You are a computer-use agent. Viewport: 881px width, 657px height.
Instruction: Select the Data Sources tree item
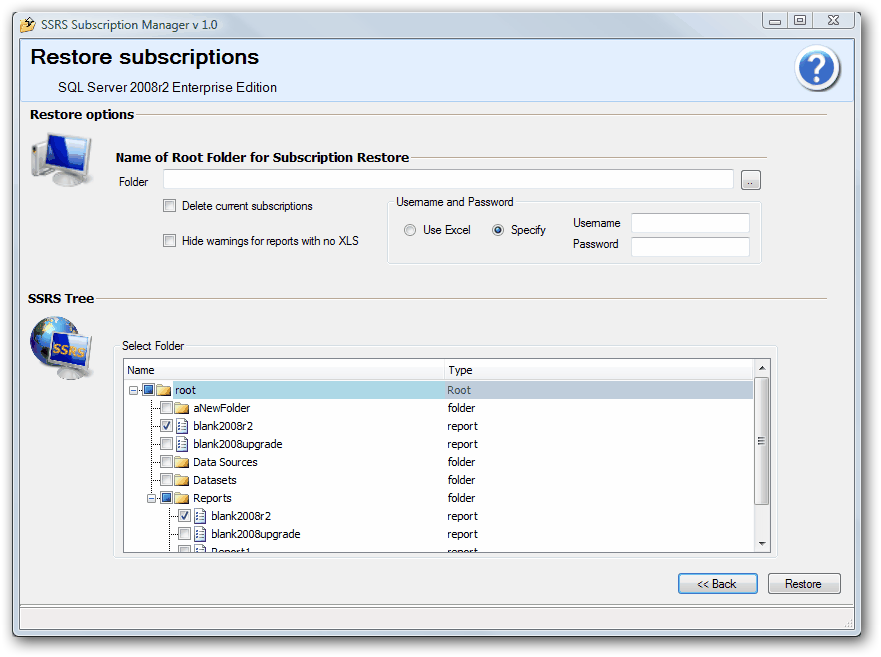point(225,462)
